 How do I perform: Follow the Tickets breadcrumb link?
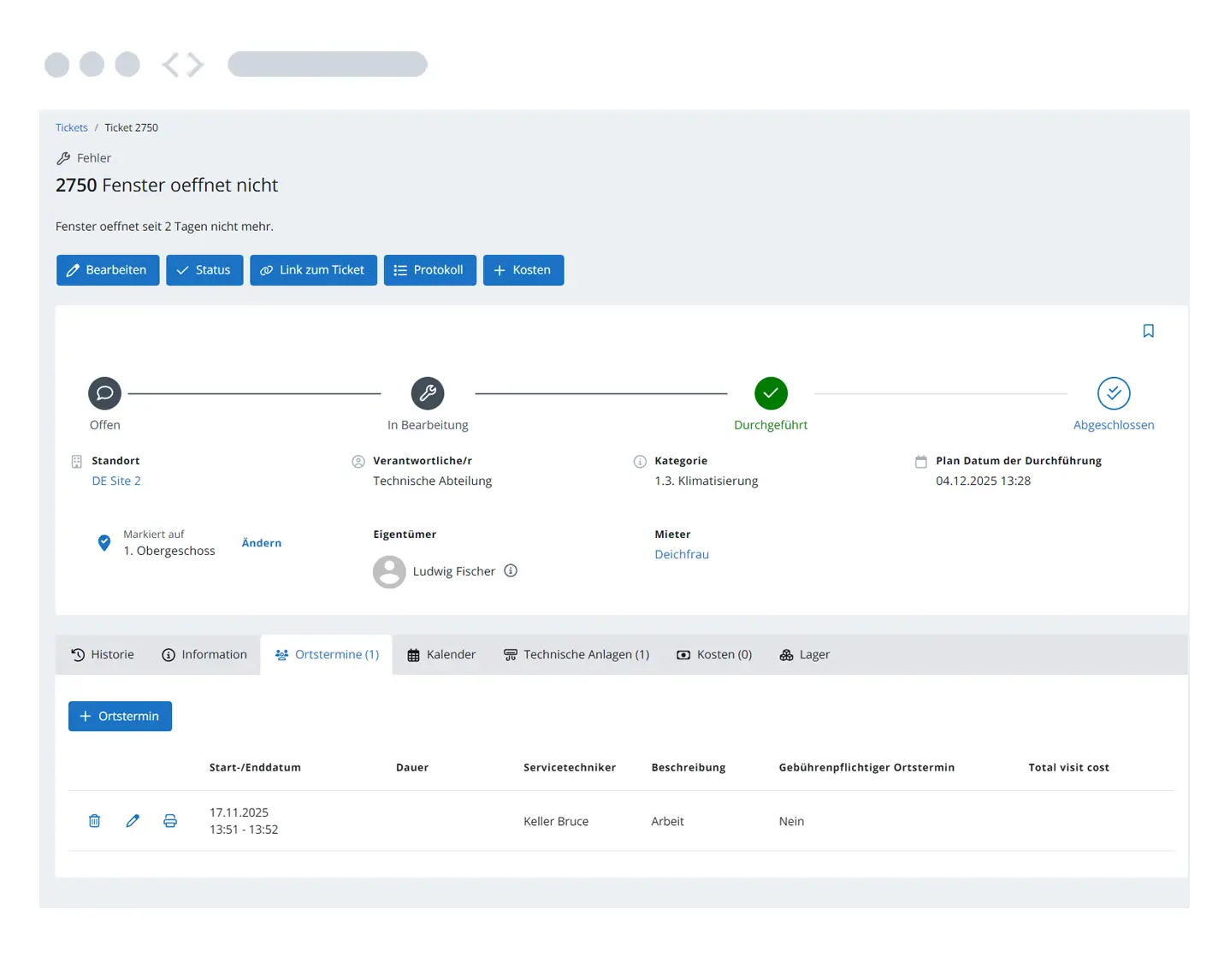pyautogui.click(x=72, y=128)
